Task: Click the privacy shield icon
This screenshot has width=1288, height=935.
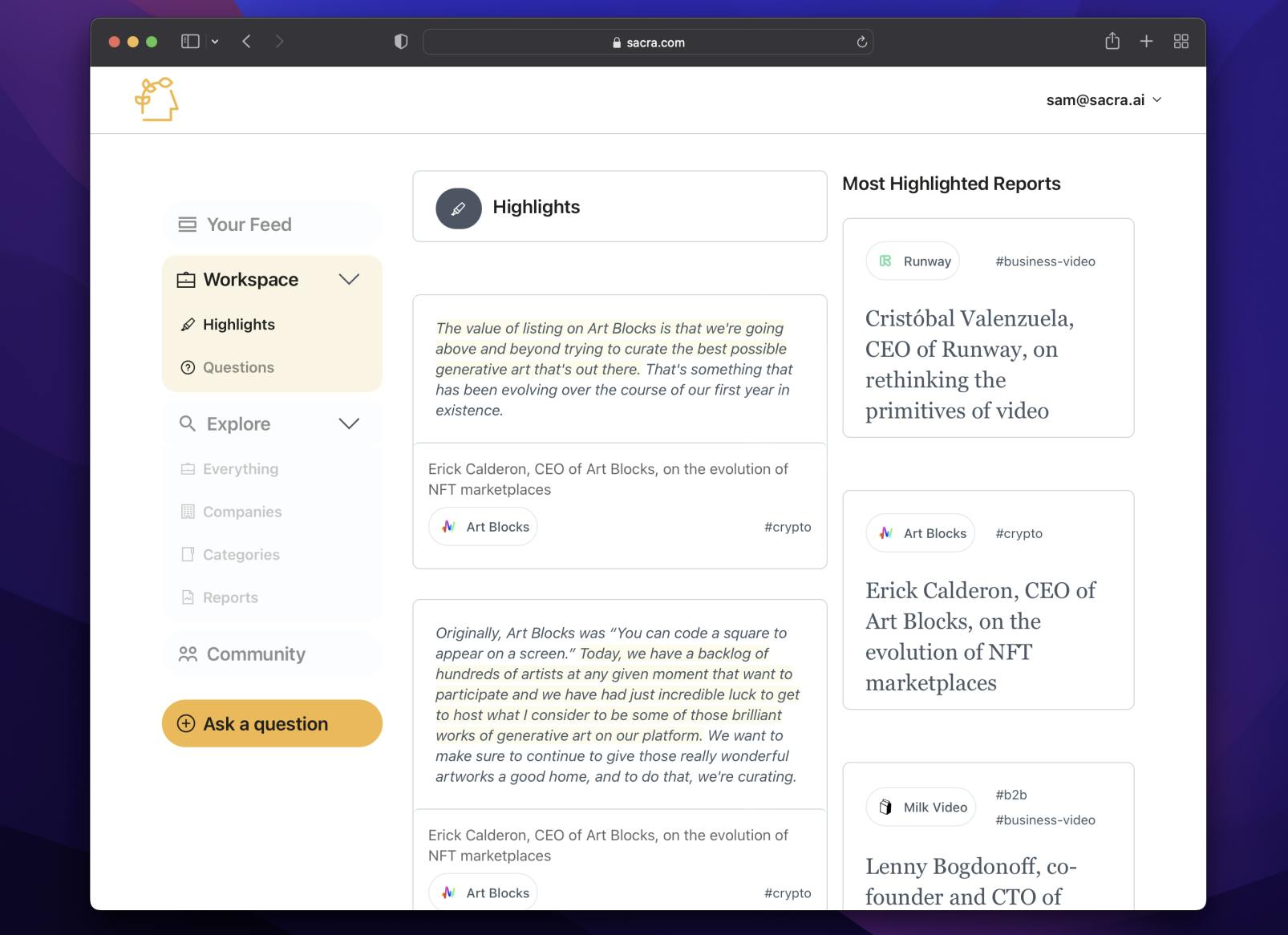Action: [x=401, y=42]
